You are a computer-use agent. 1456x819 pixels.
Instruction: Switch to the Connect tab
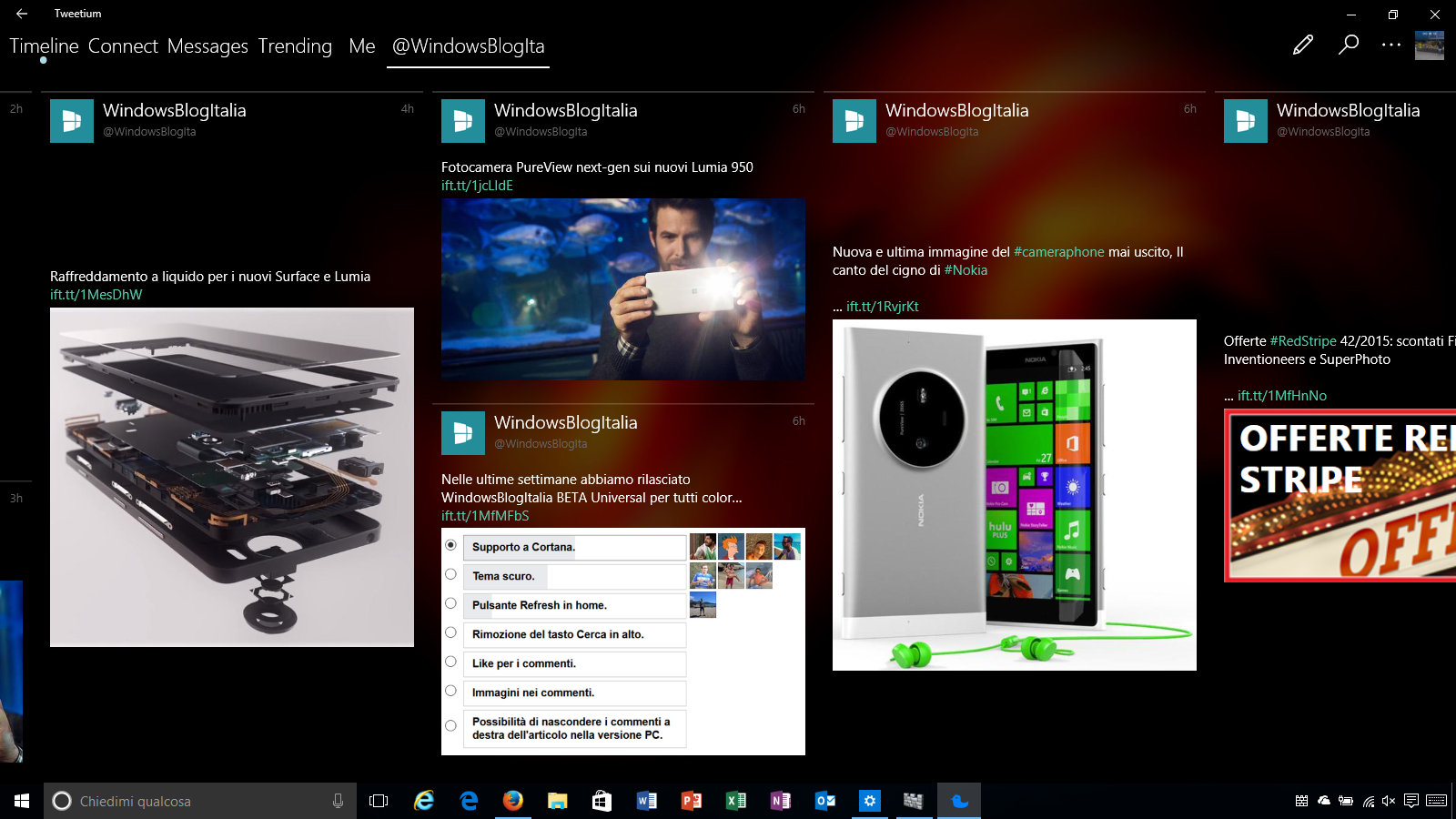[123, 45]
